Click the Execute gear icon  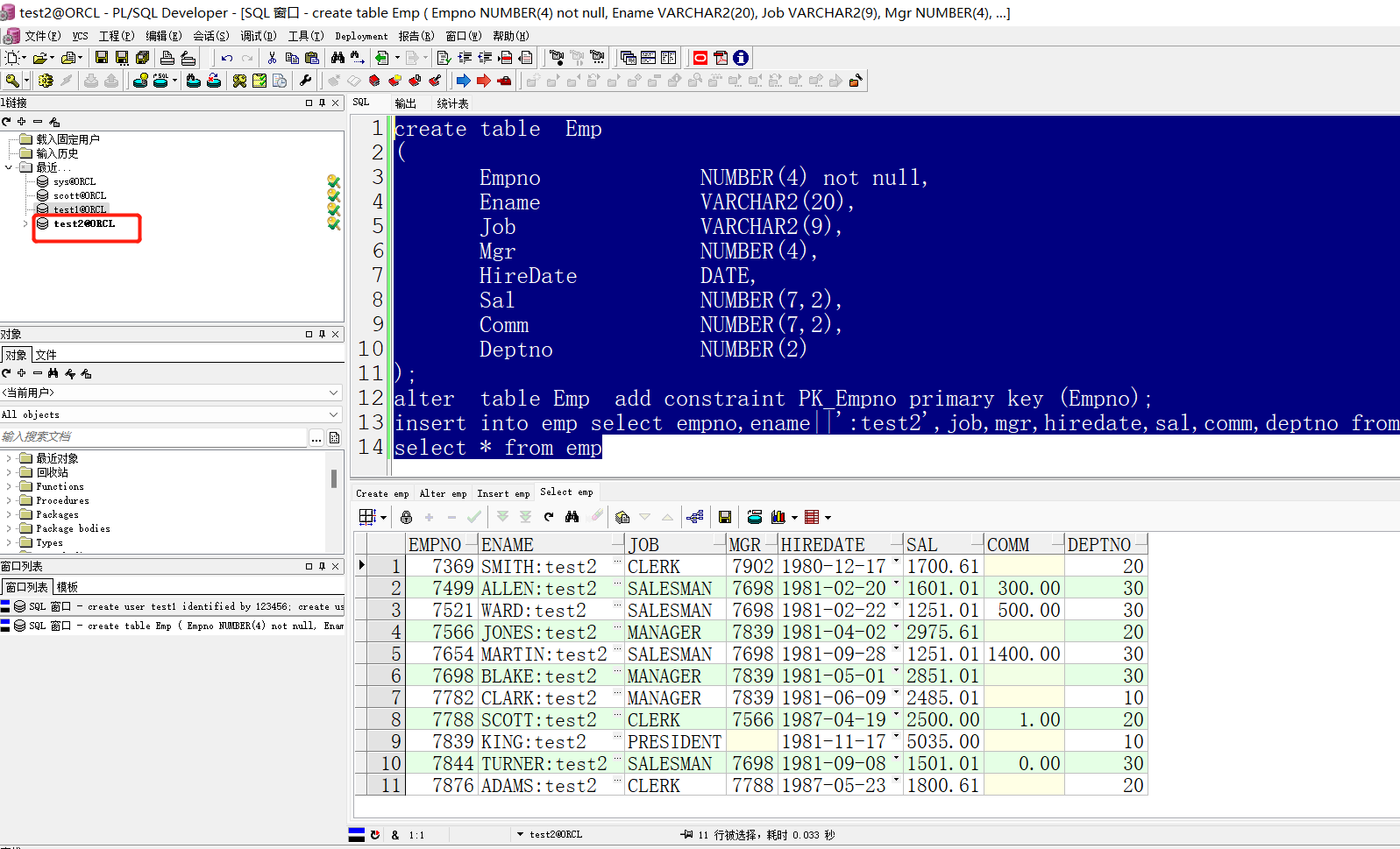(x=46, y=81)
